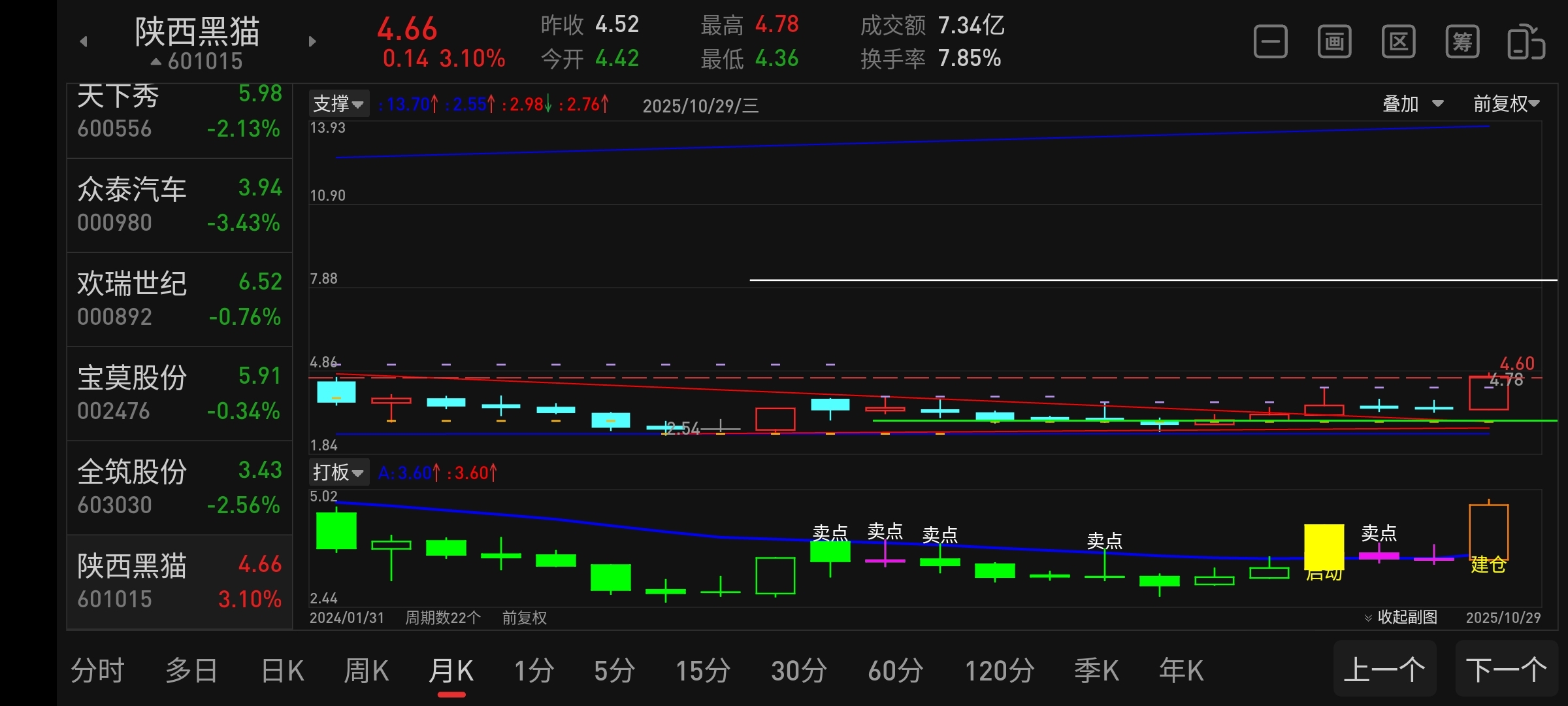Open the 支撑 indicator dropdown
Image resolution: width=1568 pixels, height=706 pixels.
click(x=338, y=104)
